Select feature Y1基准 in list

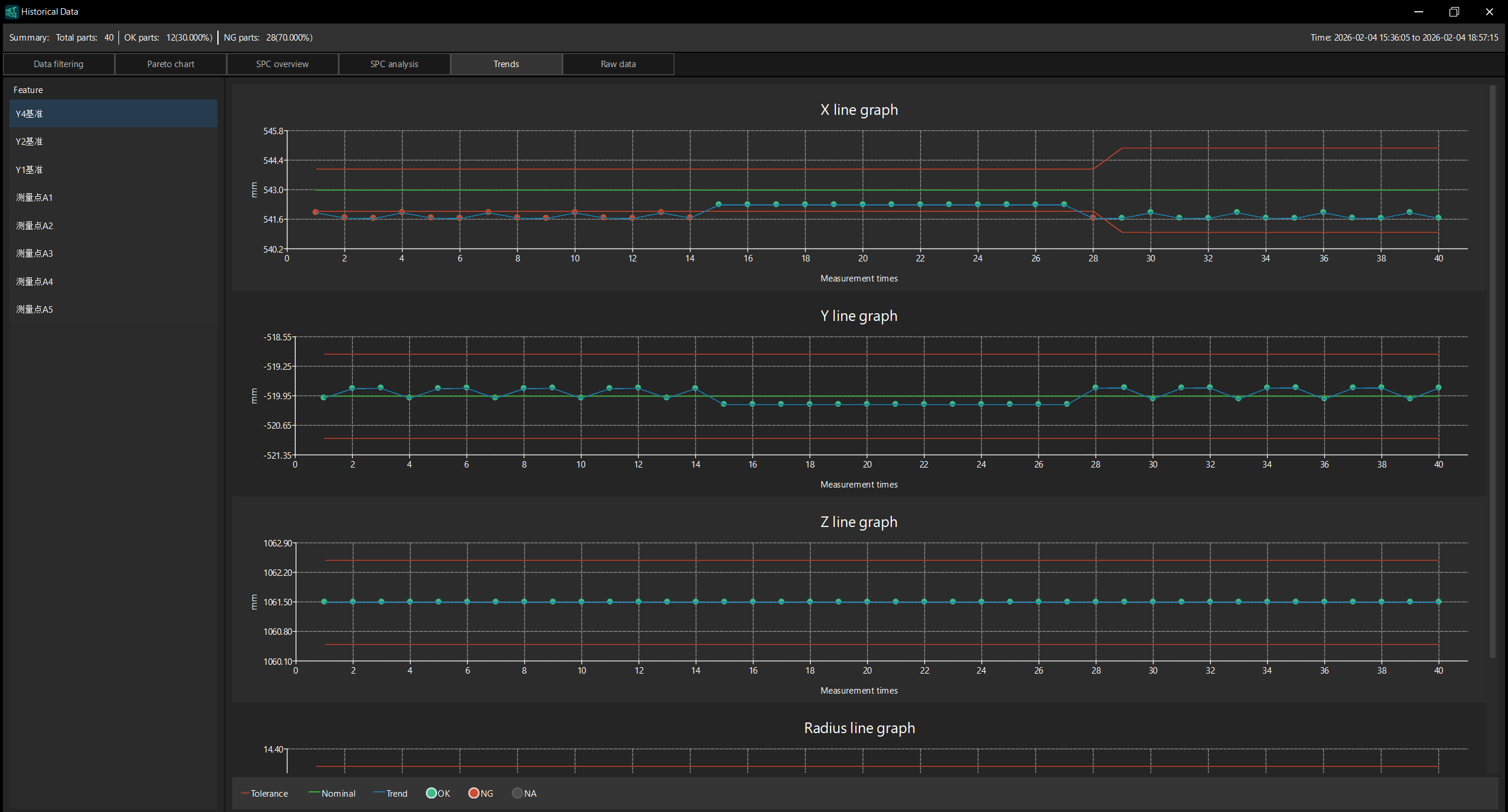[29, 170]
